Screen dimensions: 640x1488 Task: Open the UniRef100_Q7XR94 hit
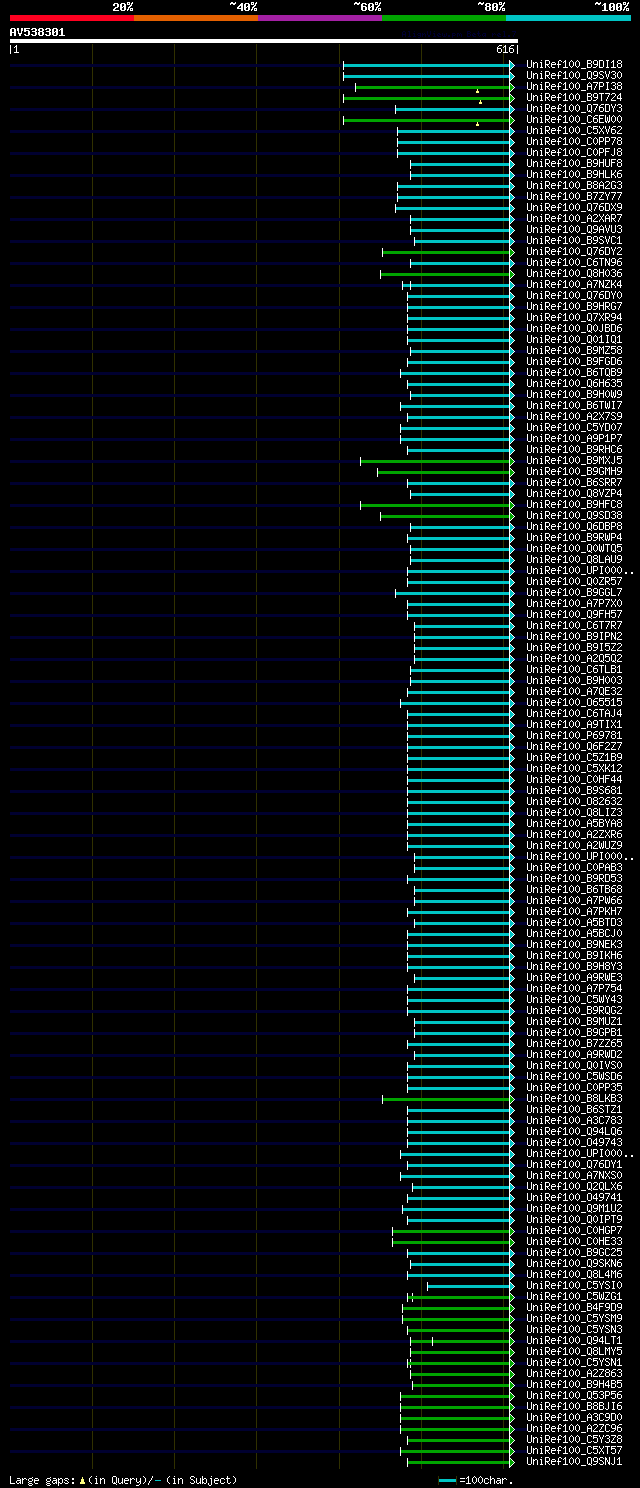pos(574,317)
